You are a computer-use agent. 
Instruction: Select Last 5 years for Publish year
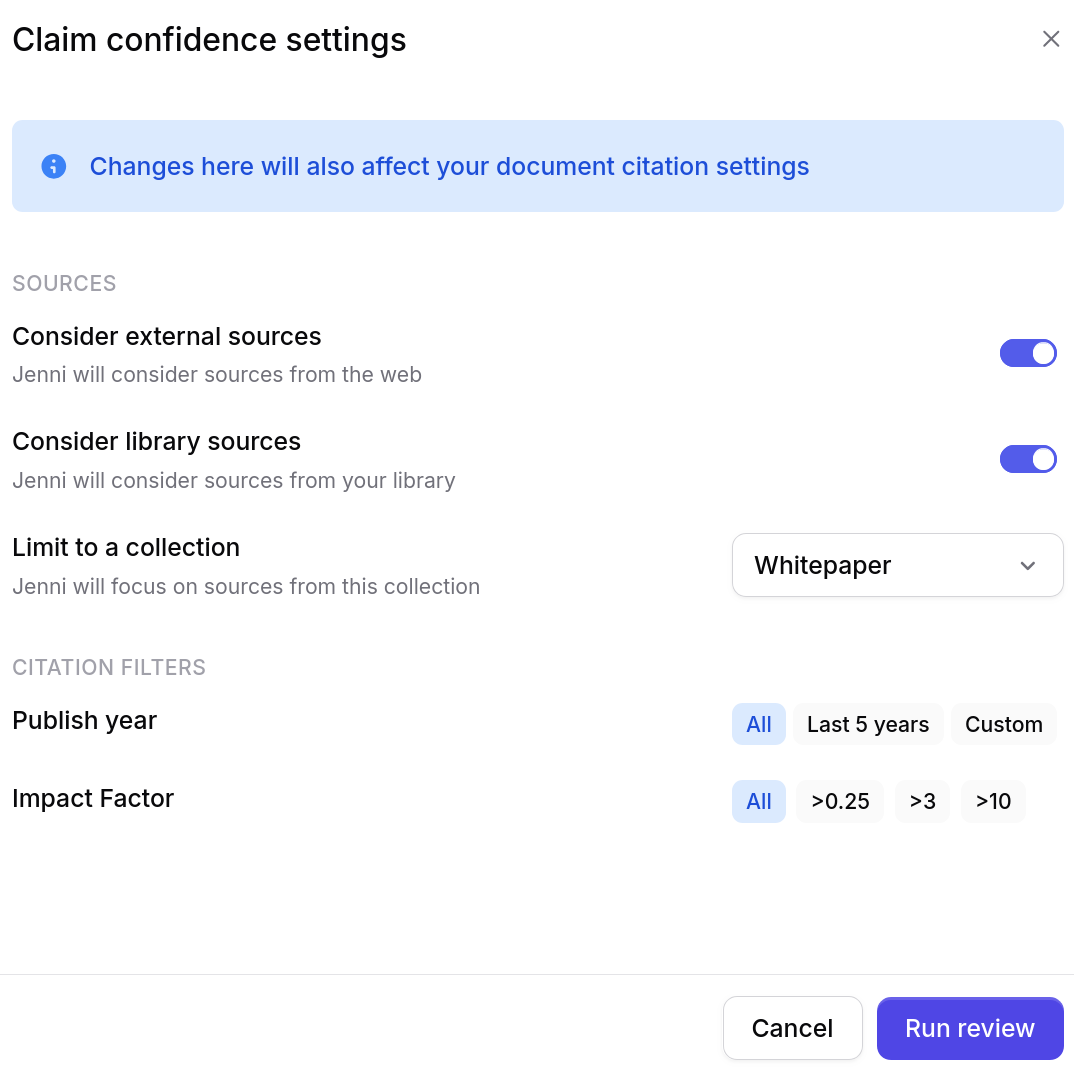coord(868,724)
